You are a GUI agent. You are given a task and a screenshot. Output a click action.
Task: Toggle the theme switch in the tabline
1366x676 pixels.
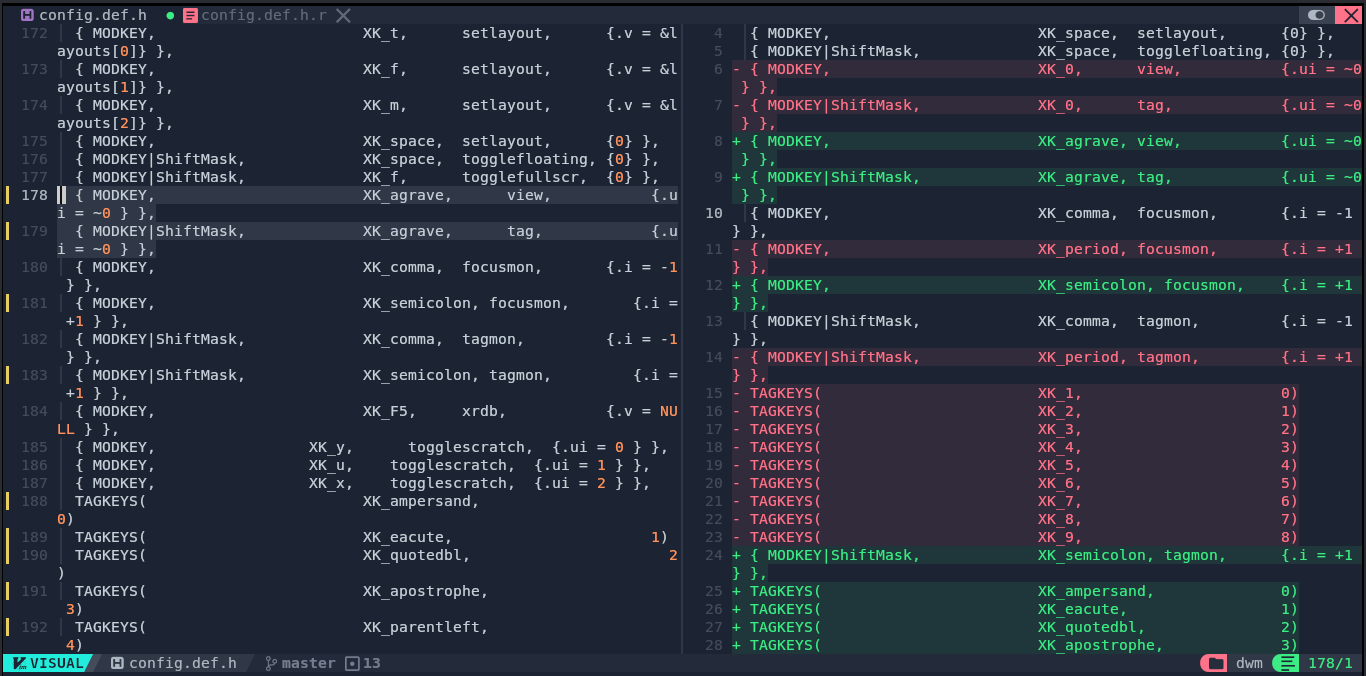pyautogui.click(x=1316, y=15)
